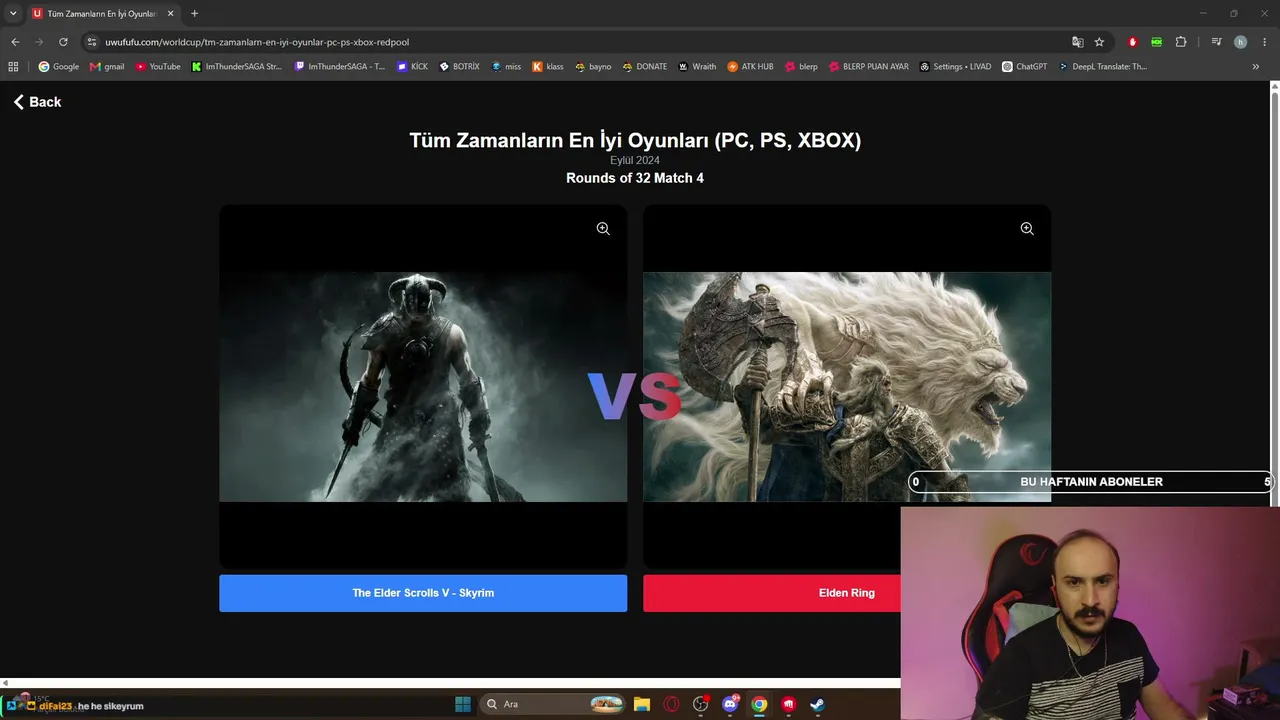Open the YouTube bookmark
The image size is (1280, 720).
(158, 67)
